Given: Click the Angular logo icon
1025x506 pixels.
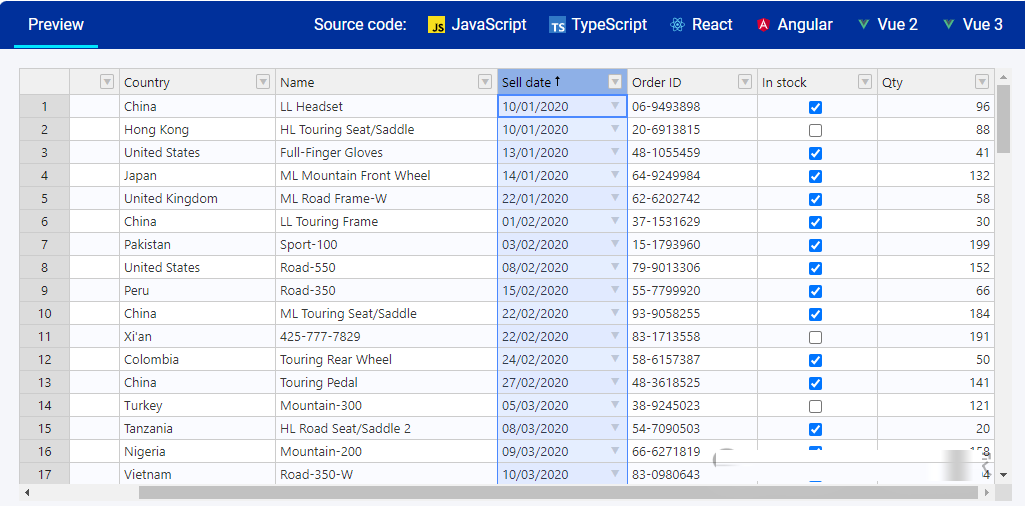Looking at the screenshot, I should 763,25.
